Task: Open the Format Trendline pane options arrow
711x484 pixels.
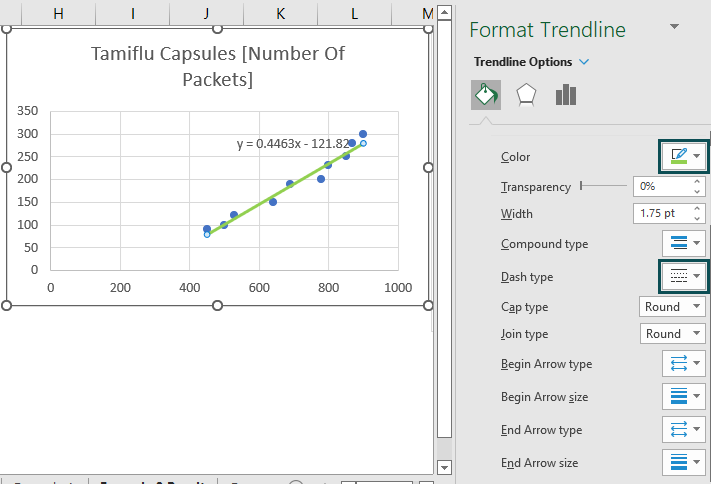Action: coord(675,27)
